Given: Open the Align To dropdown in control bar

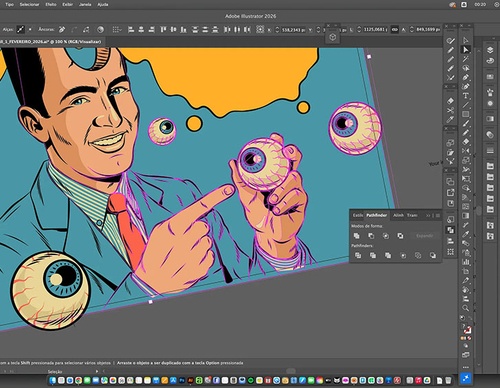Looking at the screenshot, I should pyautogui.click(x=116, y=30).
